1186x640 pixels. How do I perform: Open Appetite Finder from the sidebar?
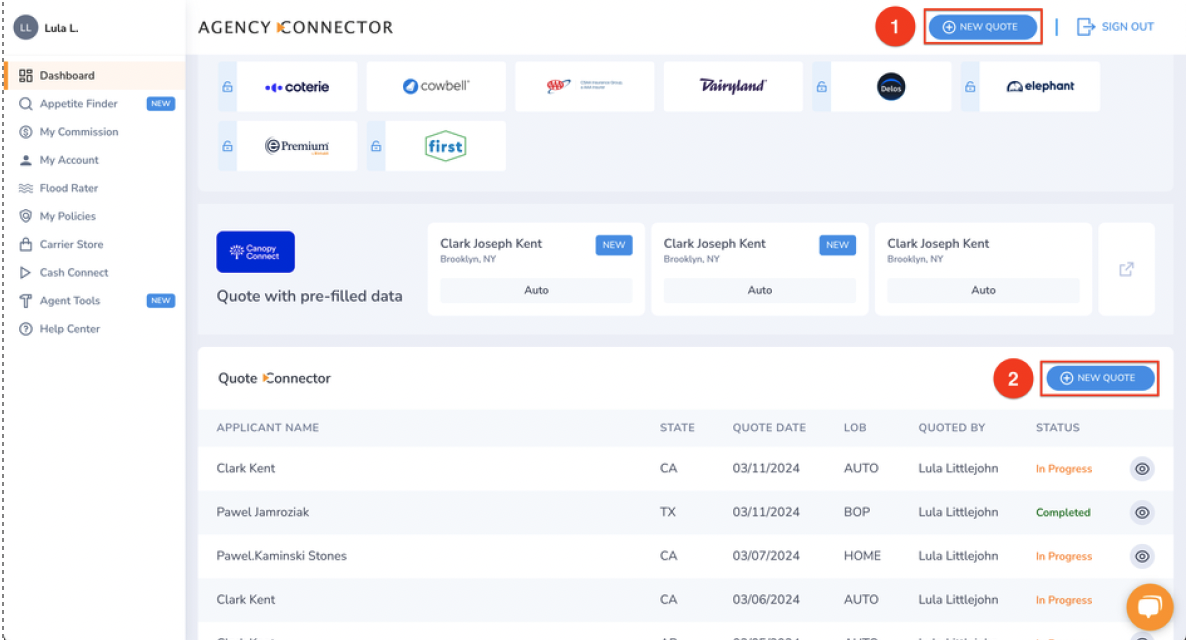(75, 103)
